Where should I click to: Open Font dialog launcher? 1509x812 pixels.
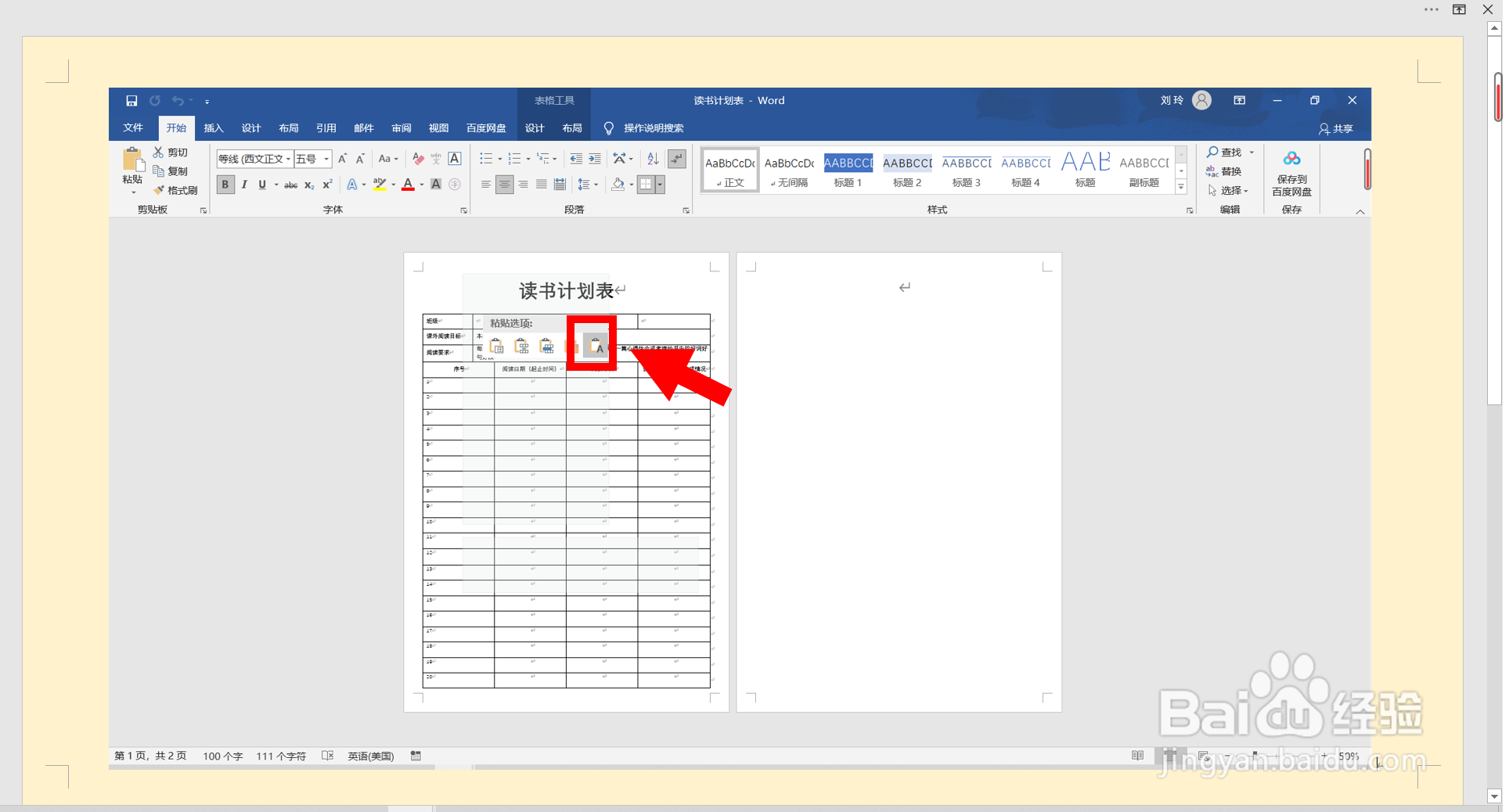(464, 210)
